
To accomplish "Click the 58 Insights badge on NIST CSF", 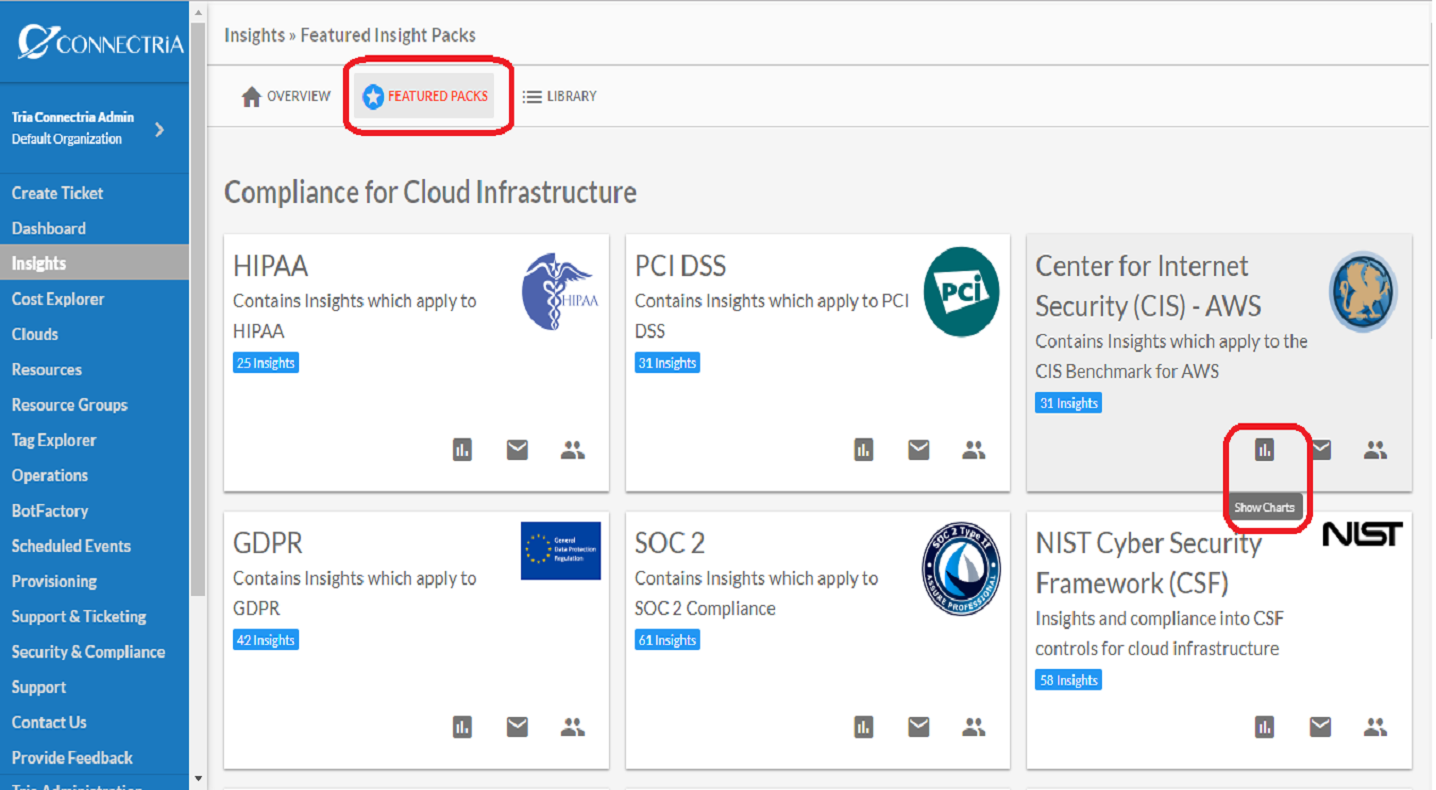I will tap(1069, 680).
